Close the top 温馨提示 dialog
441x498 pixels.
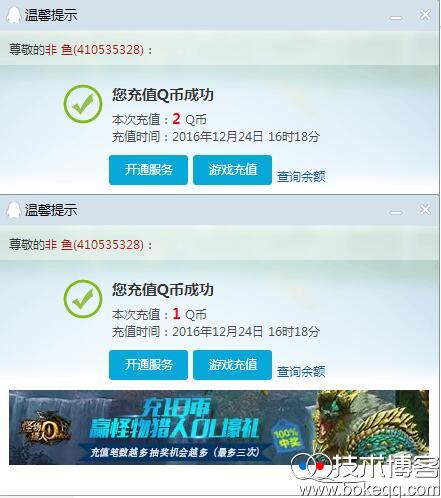425,15
